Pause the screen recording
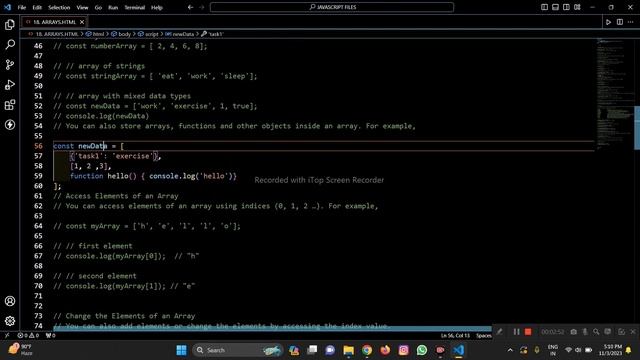This screenshot has width=640, height=360. [516, 332]
